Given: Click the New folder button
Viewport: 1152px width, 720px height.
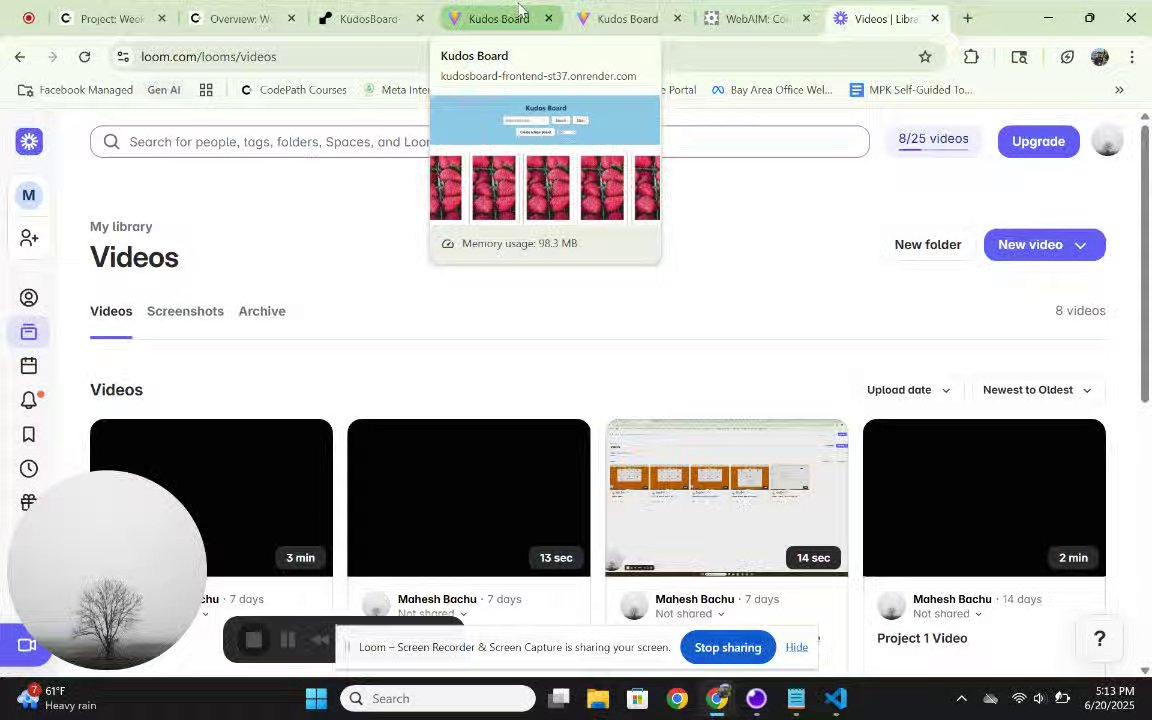Looking at the screenshot, I should pyautogui.click(x=927, y=245).
